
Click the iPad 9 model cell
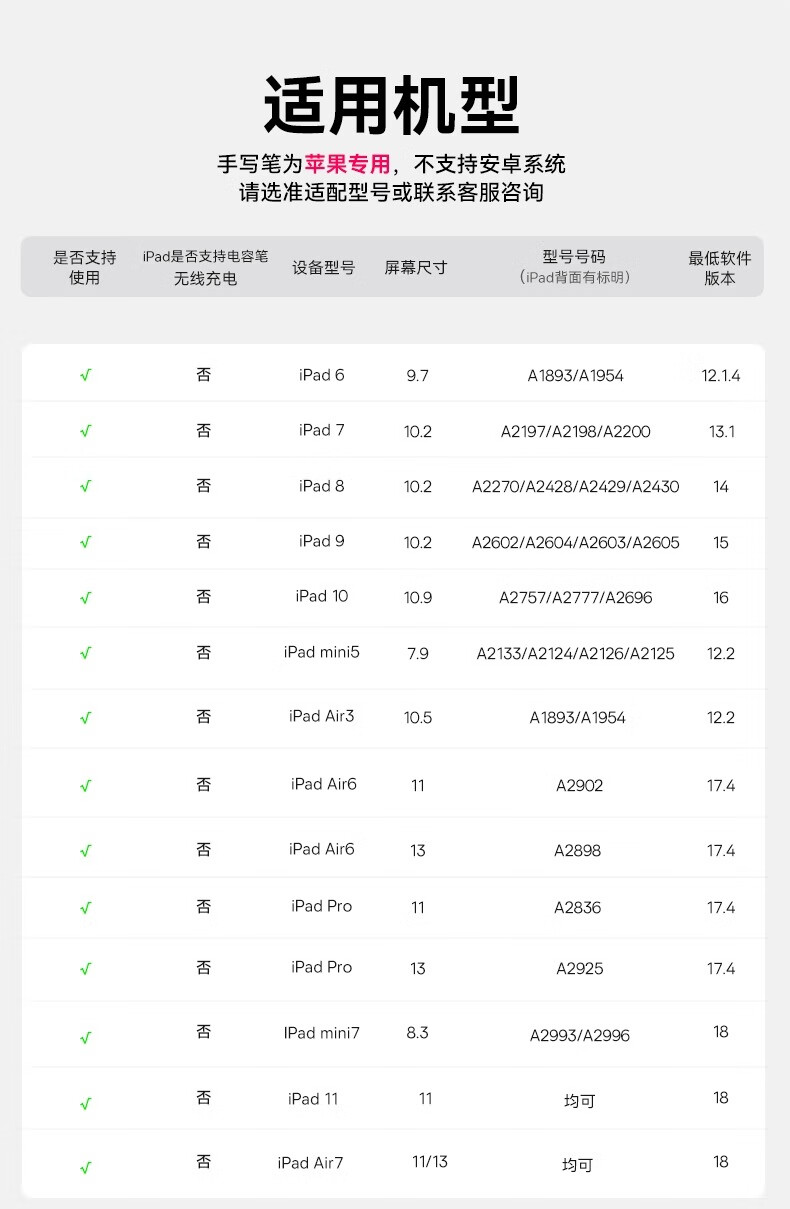click(321, 541)
